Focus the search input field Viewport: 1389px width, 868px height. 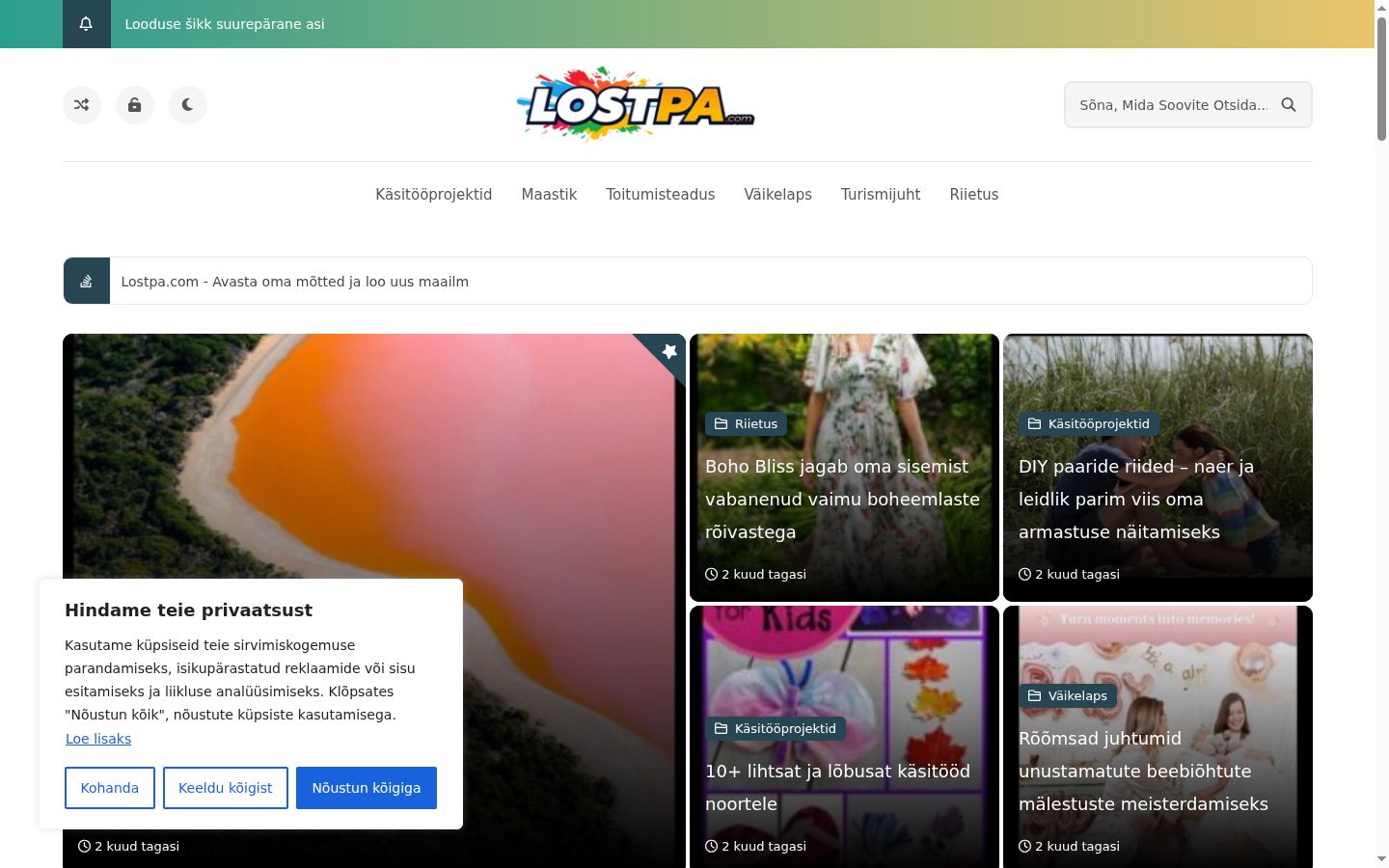click(x=1173, y=104)
